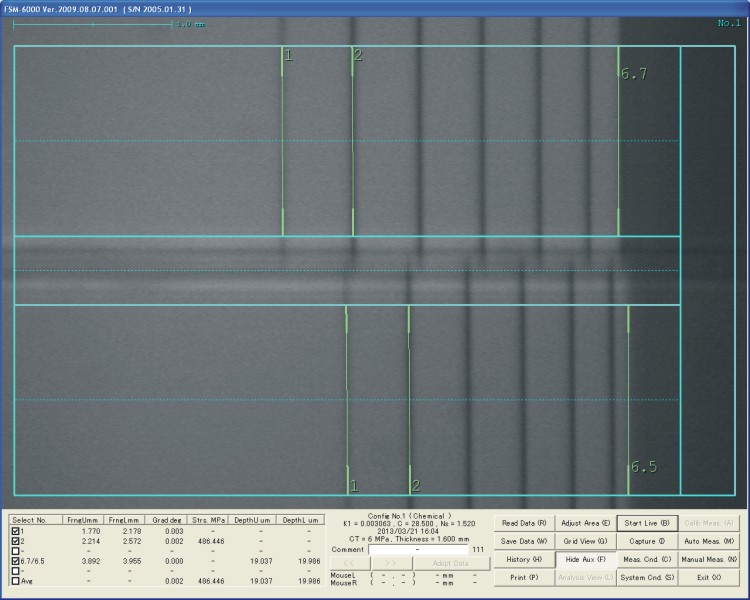
Task: Uncheck the fringe 2 row checkbox
Action: (15, 540)
